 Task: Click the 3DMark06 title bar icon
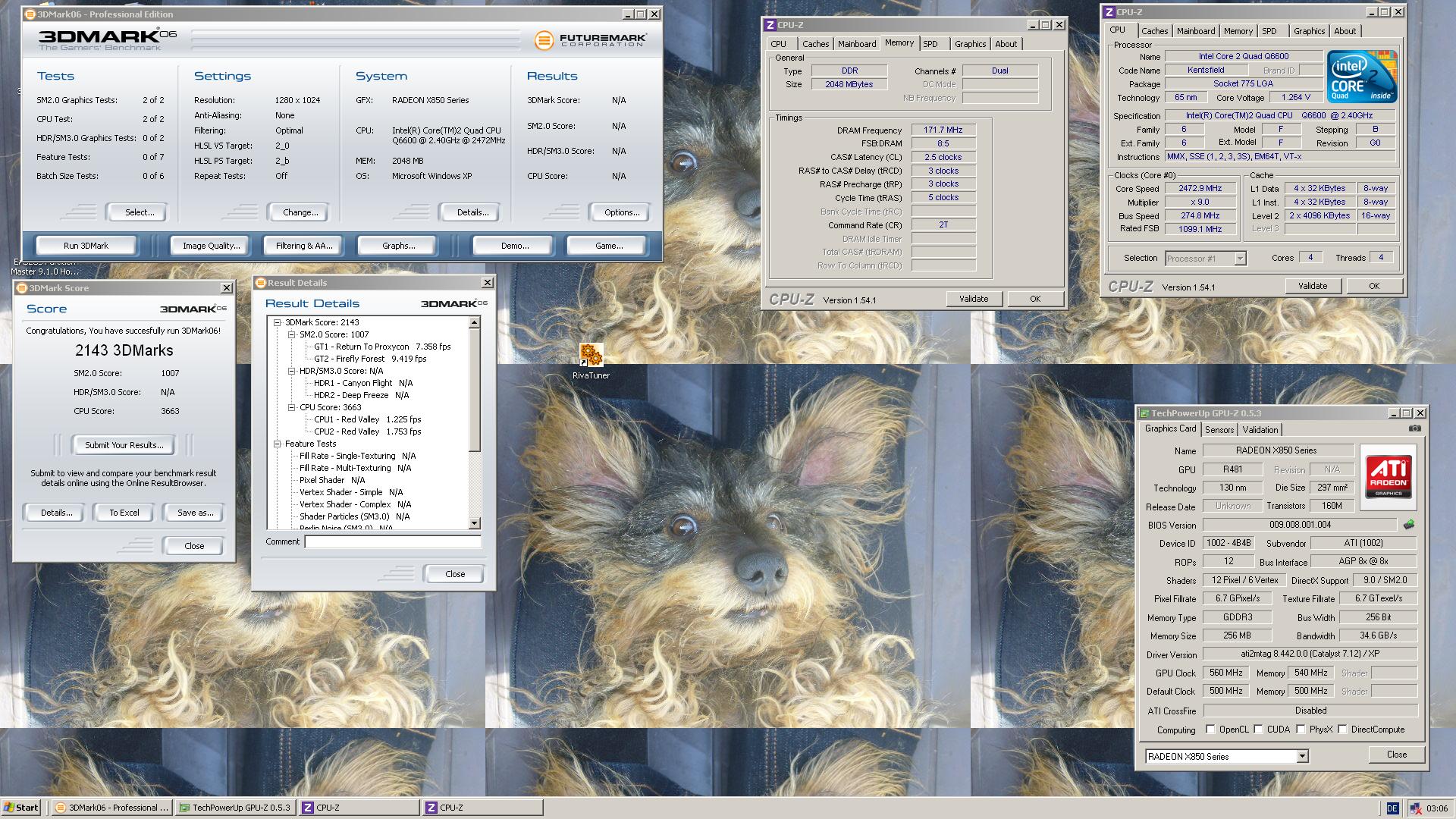tap(30, 14)
